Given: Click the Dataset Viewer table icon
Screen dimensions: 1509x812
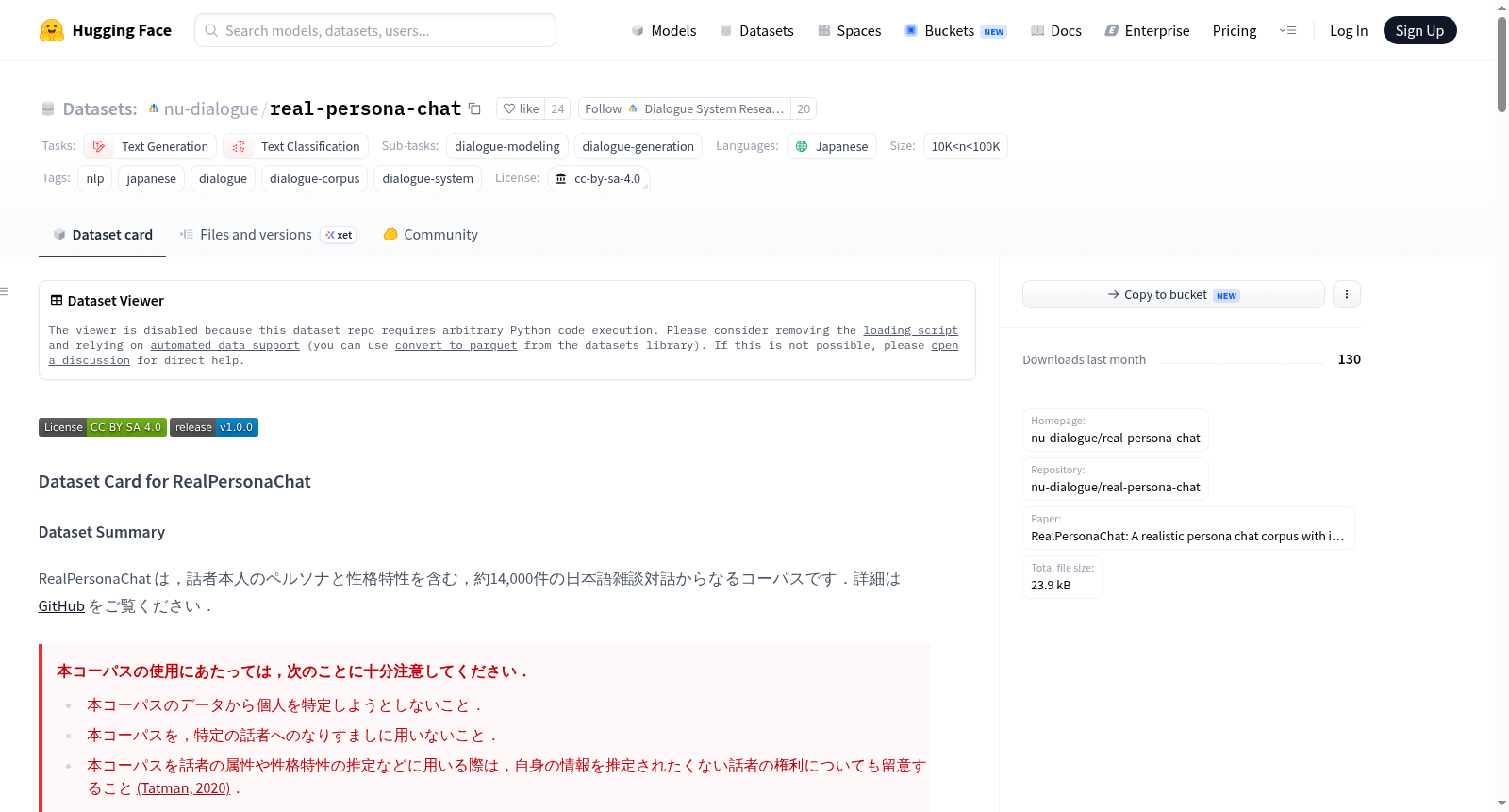Looking at the screenshot, I should pos(57,300).
